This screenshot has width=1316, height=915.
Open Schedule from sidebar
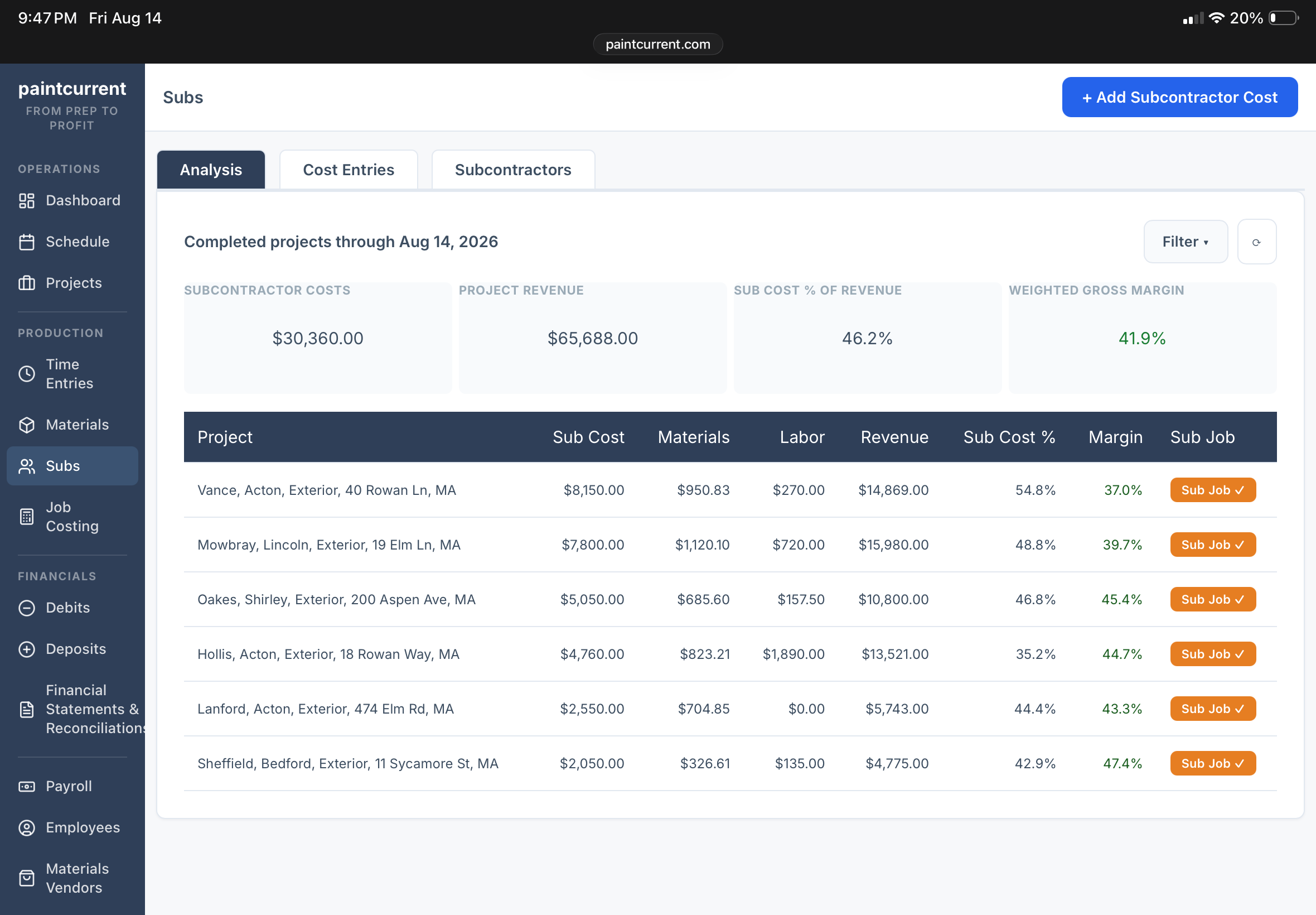point(72,242)
